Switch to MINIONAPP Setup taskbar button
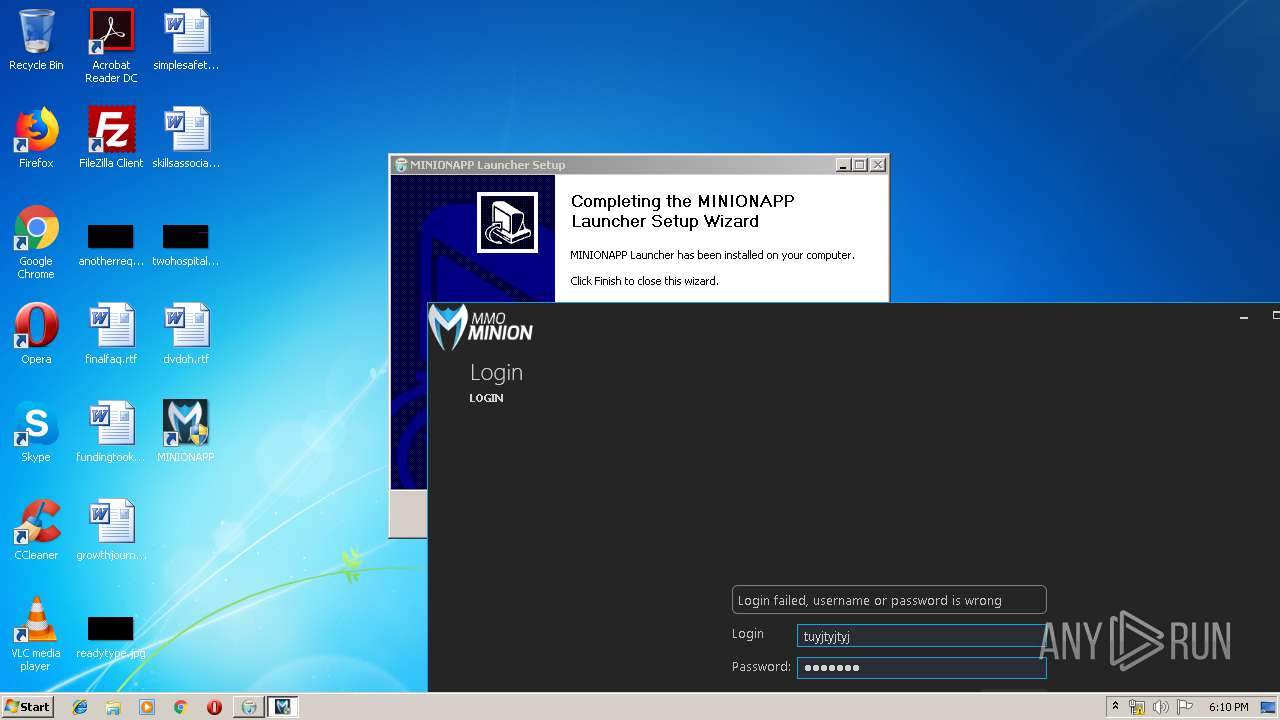Image resolution: width=1280 pixels, height=720 pixels. 249,707
